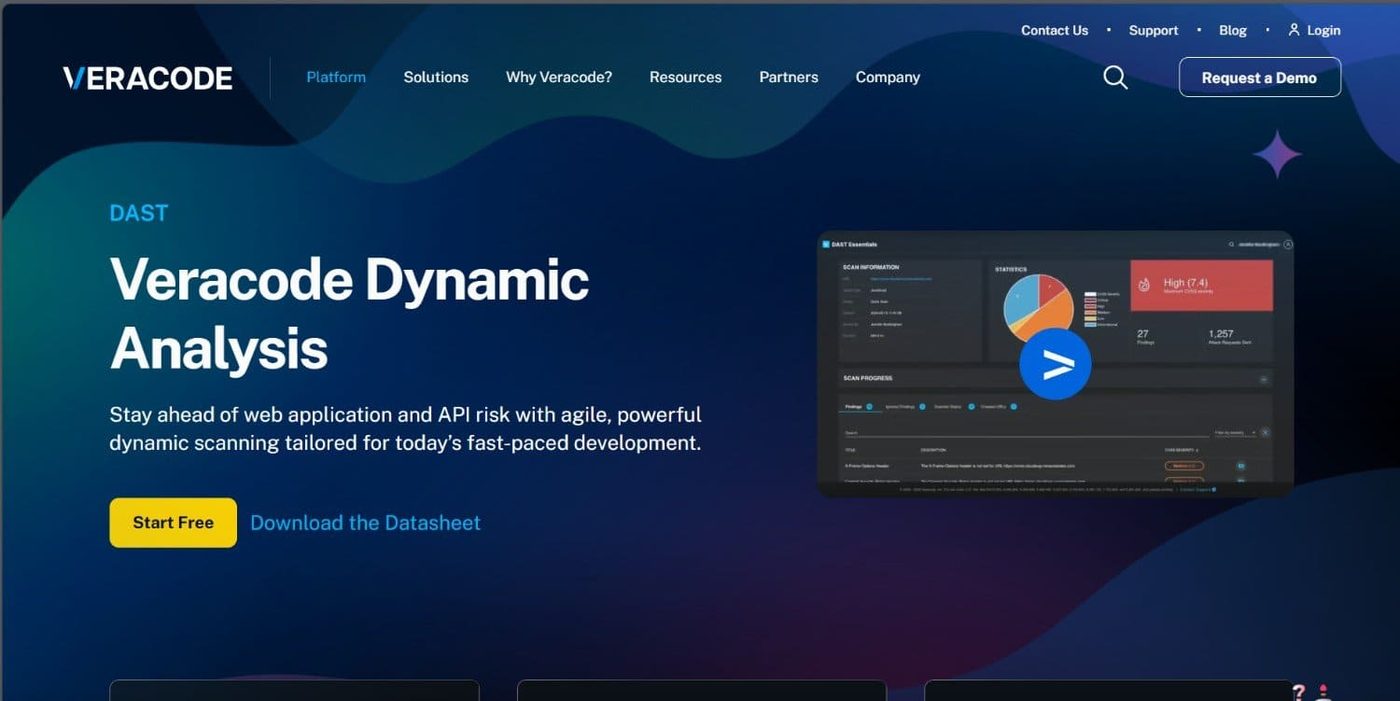
Task: Click the Login link text
Action: [x=1323, y=30]
